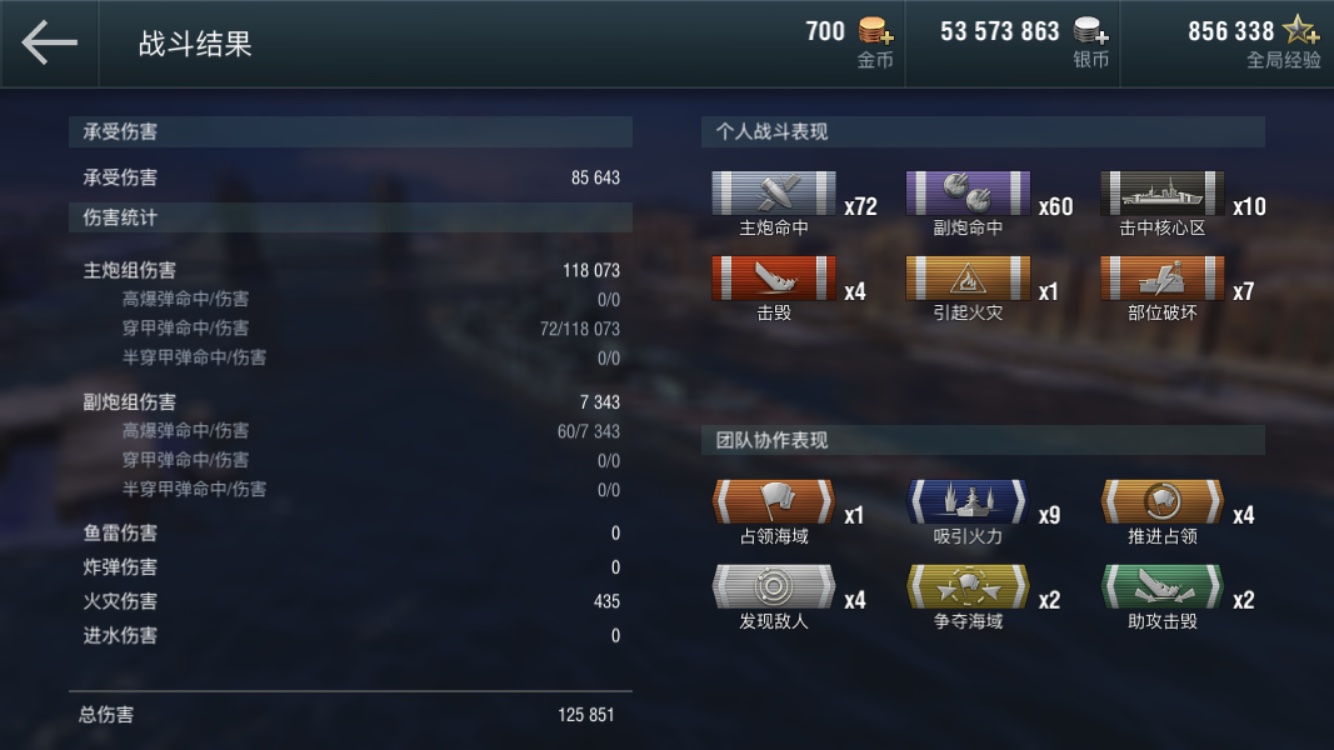Image resolution: width=1334 pixels, height=750 pixels.
Task: Tap the gold coins 金币 add icon
Action: tap(876, 31)
